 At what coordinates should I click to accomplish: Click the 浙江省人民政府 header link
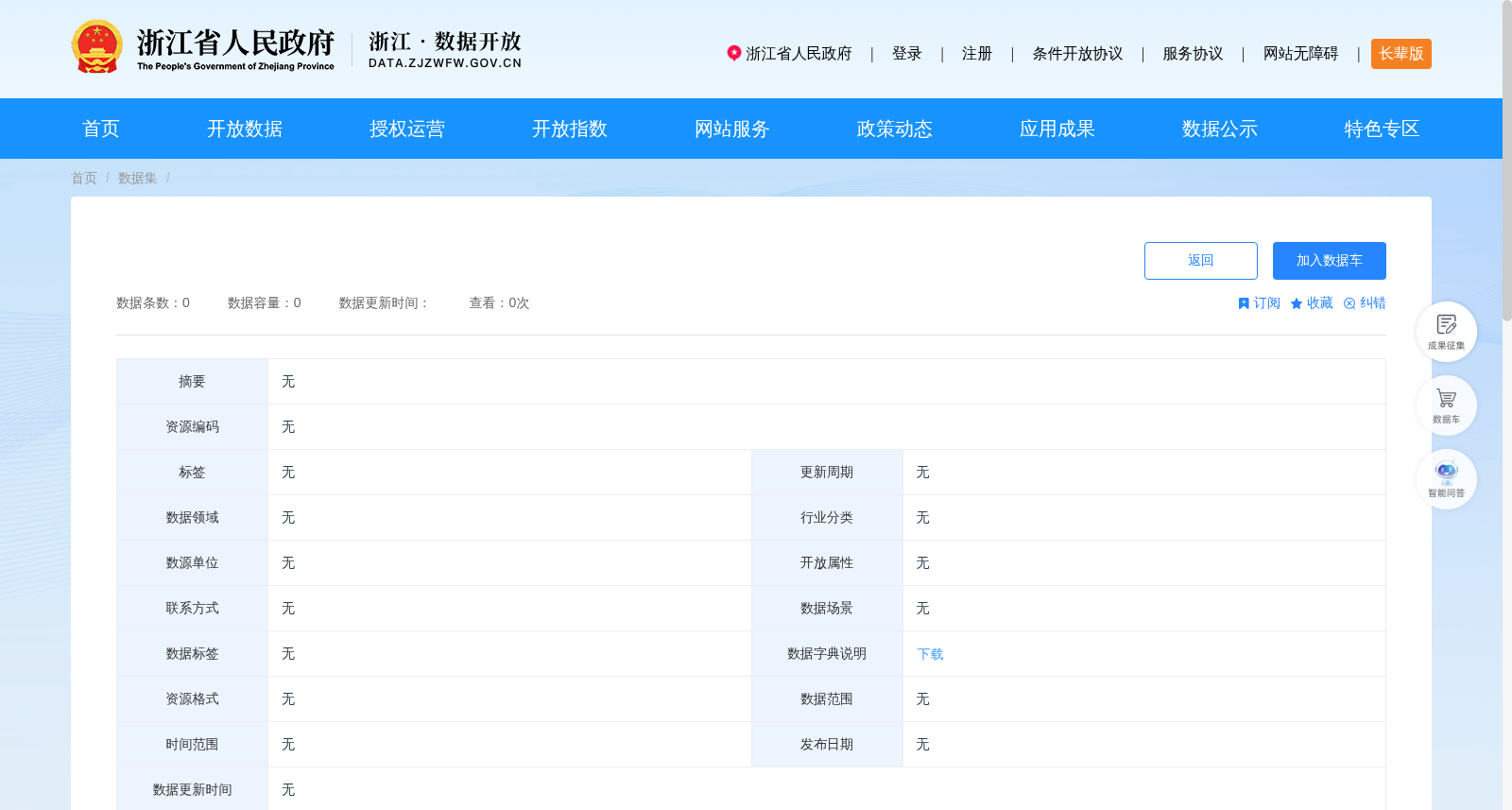[x=799, y=54]
